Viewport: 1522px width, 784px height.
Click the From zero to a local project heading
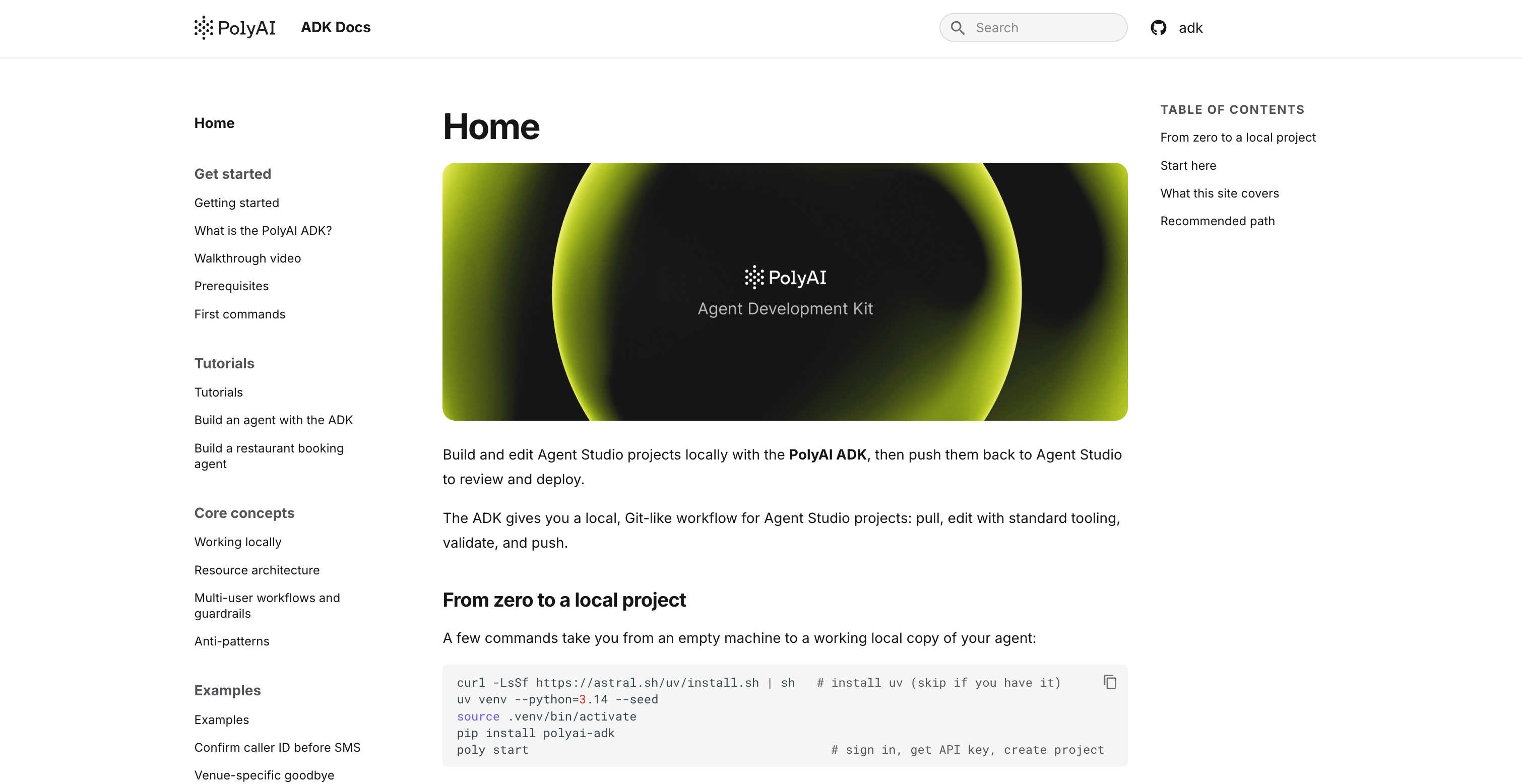563,600
